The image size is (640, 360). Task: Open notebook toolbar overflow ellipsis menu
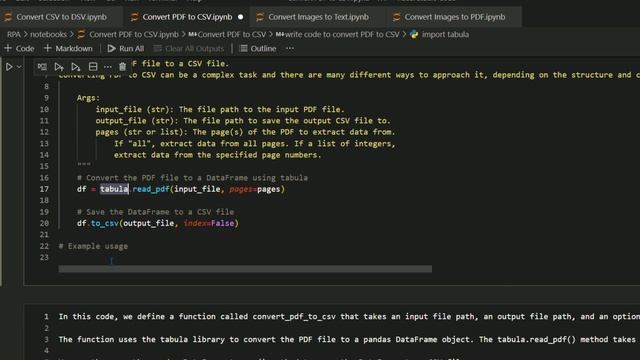point(290,49)
